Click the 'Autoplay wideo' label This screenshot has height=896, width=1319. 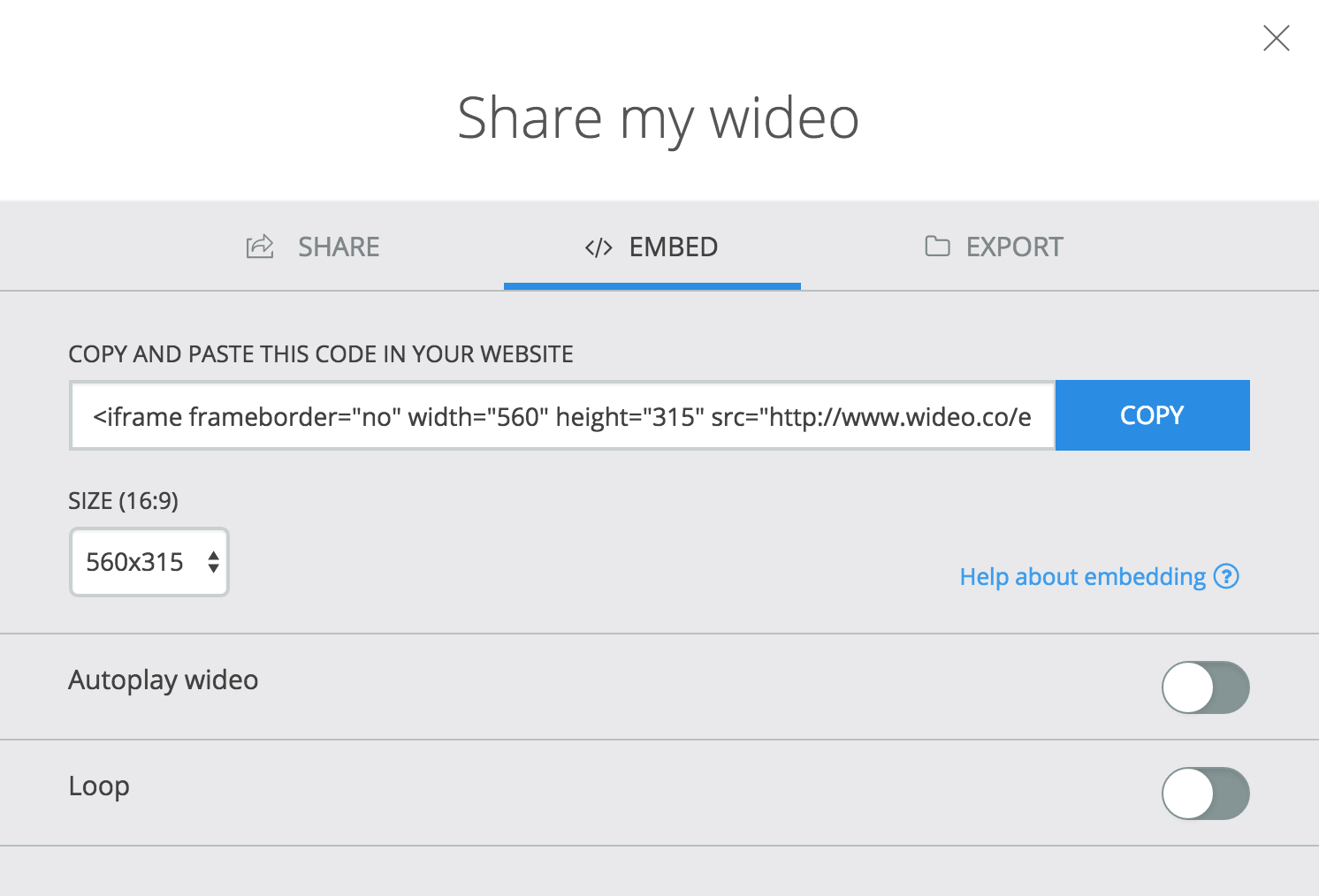pos(164,680)
